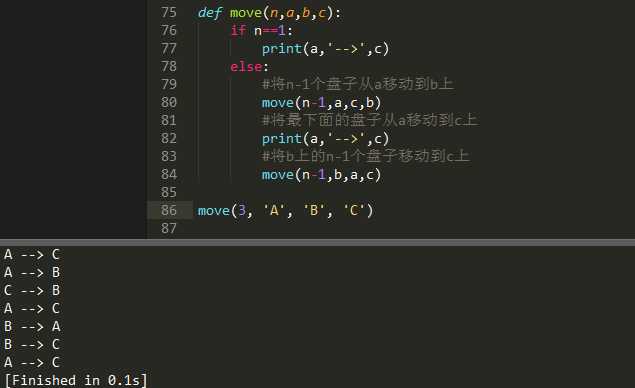This screenshot has height=388, width=635.
Task: Click the 'move(n-1,b,a,c)' call
Action: tap(322, 175)
